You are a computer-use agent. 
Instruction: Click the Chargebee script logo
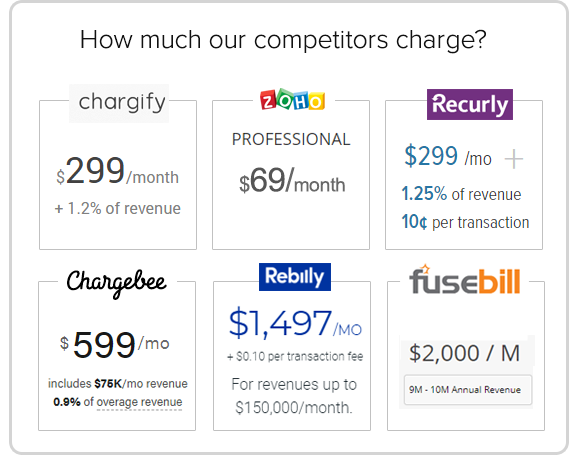tap(116, 283)
